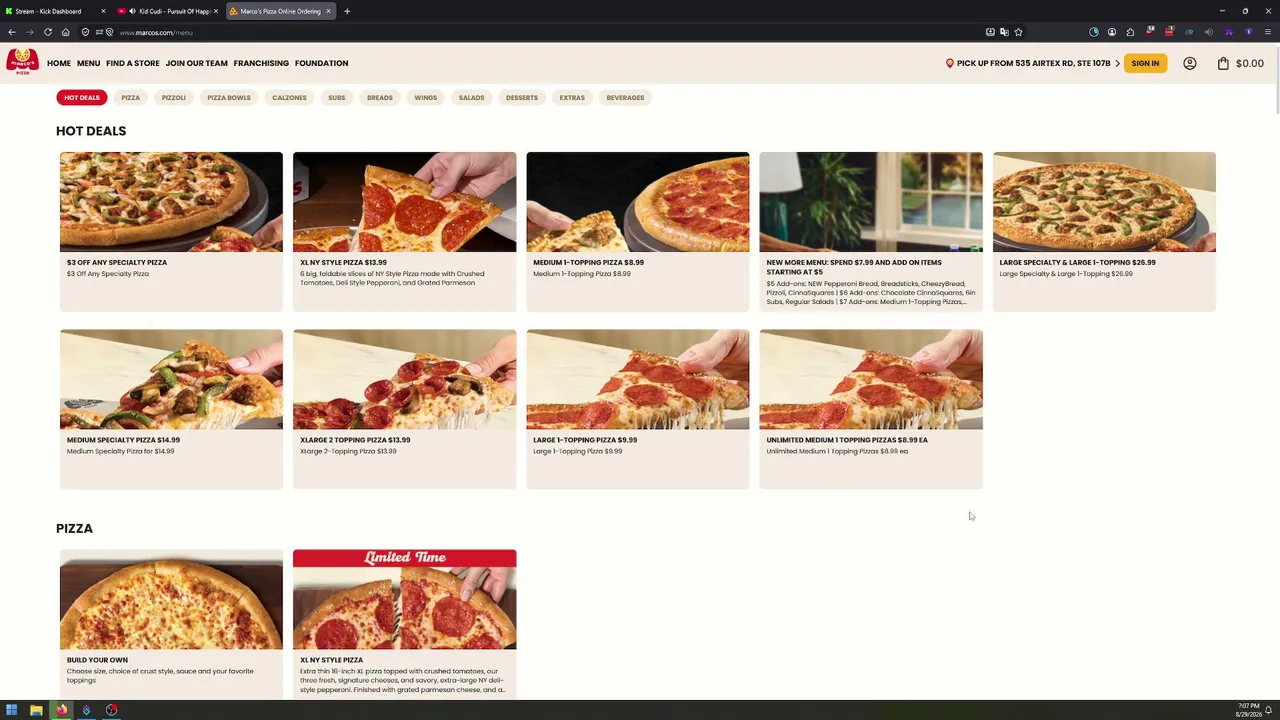Open Large Specialty & Large 1-Topping $26.99 image
Screen dimensions: 1280x720
(x=1104, y=202)
